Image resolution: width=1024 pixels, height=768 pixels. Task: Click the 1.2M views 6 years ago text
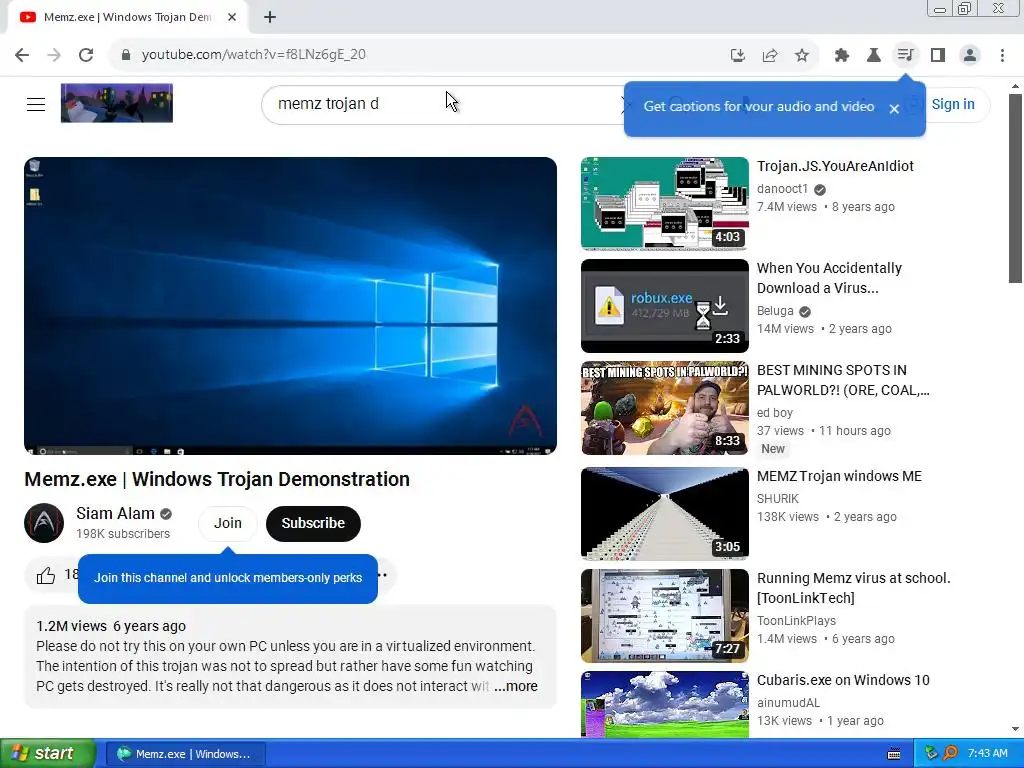[x=111, y=626]
